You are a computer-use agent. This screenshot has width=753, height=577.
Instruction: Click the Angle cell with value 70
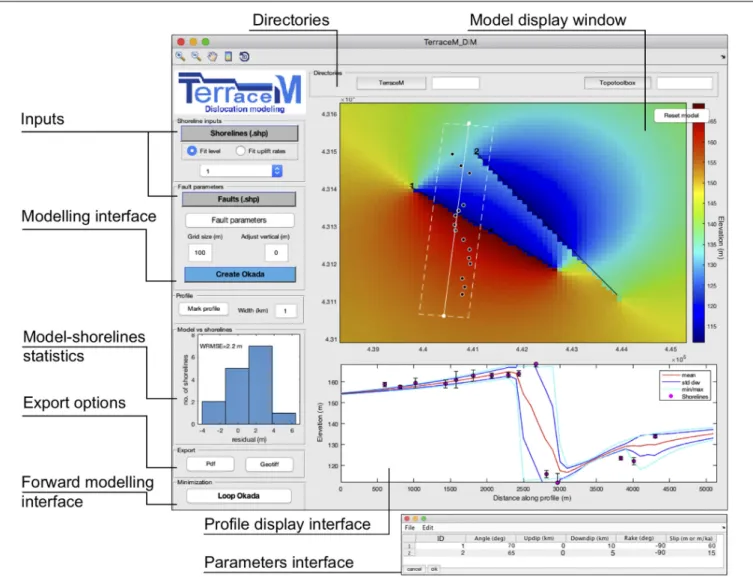[490, 546]
